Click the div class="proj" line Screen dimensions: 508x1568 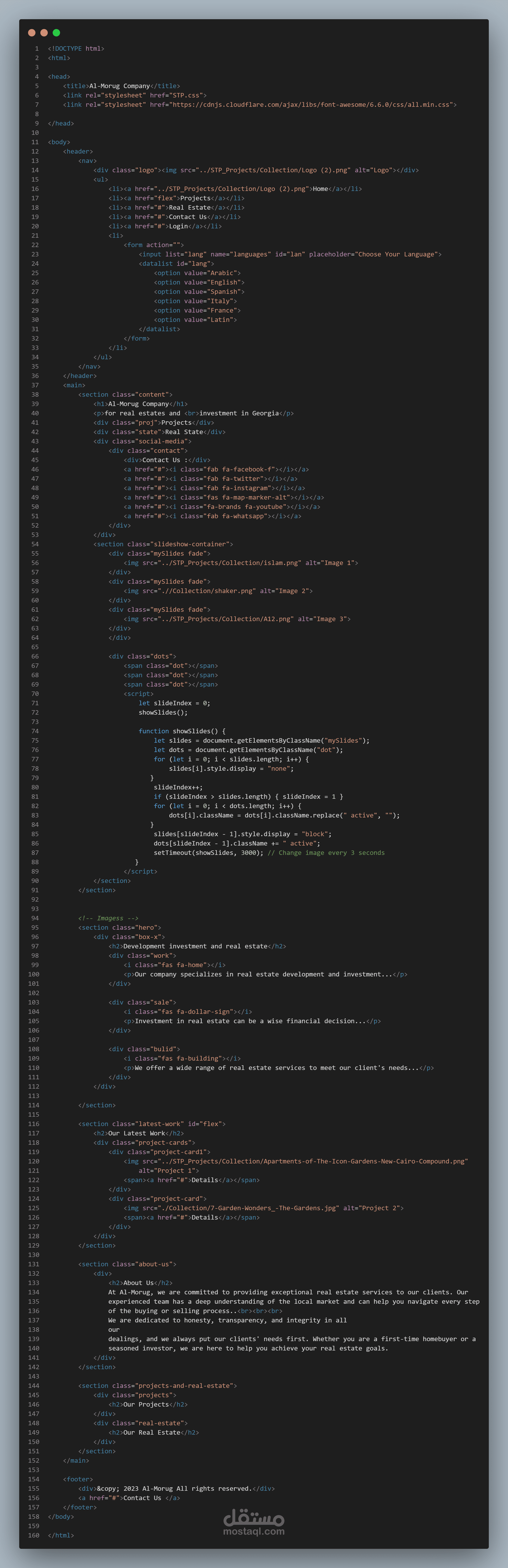point(154,423)
